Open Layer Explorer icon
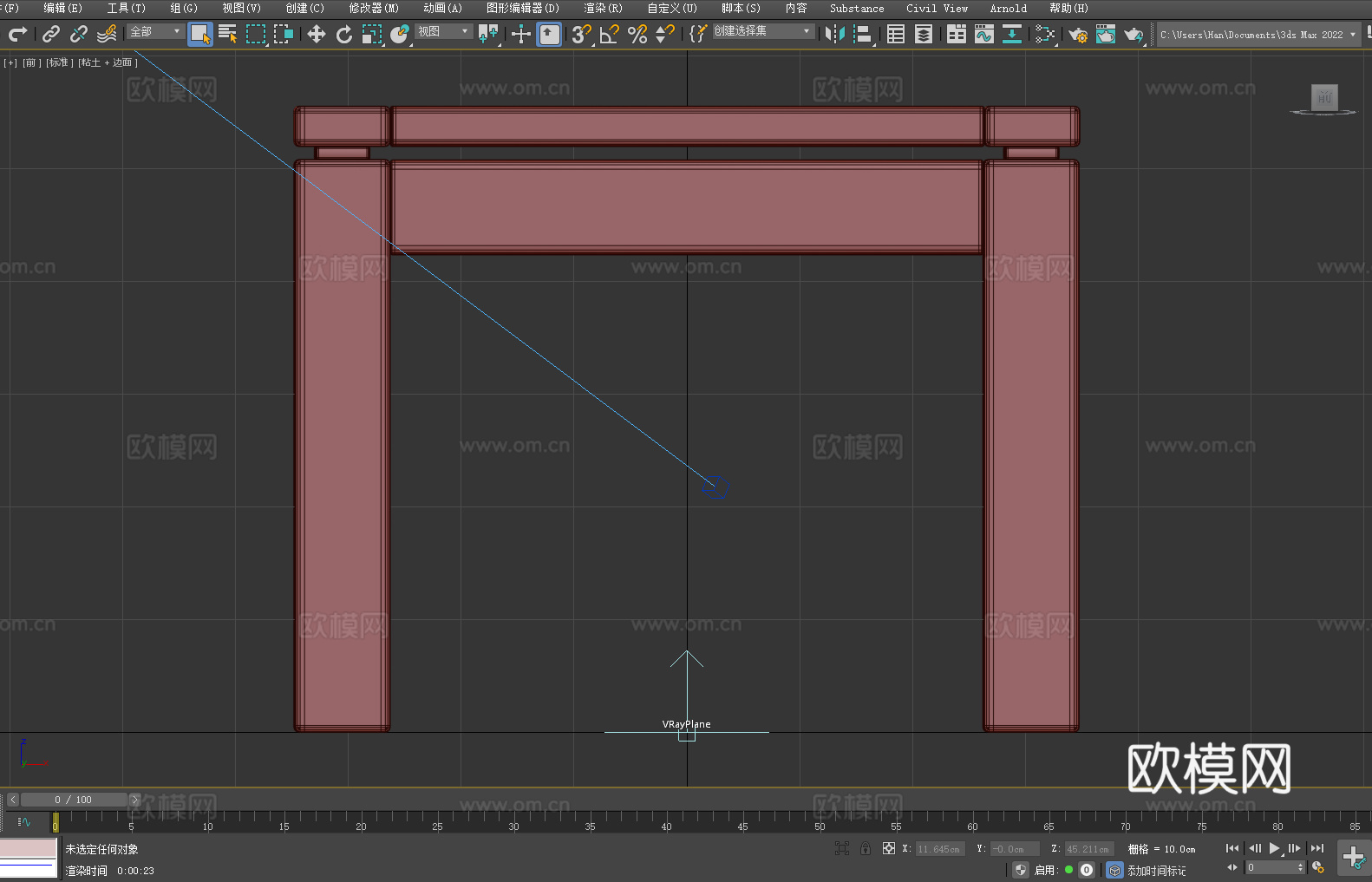 (x=924, y=34)
